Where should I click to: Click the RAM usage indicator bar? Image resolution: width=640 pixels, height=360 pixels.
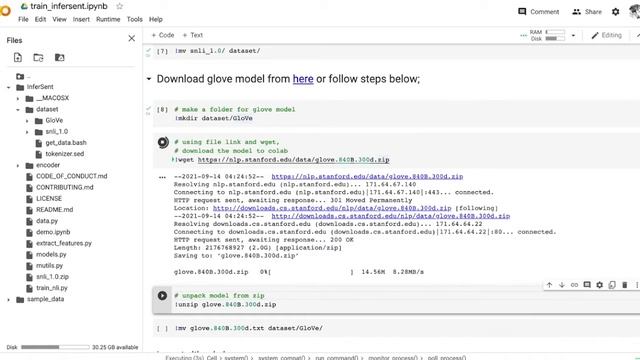555,32
